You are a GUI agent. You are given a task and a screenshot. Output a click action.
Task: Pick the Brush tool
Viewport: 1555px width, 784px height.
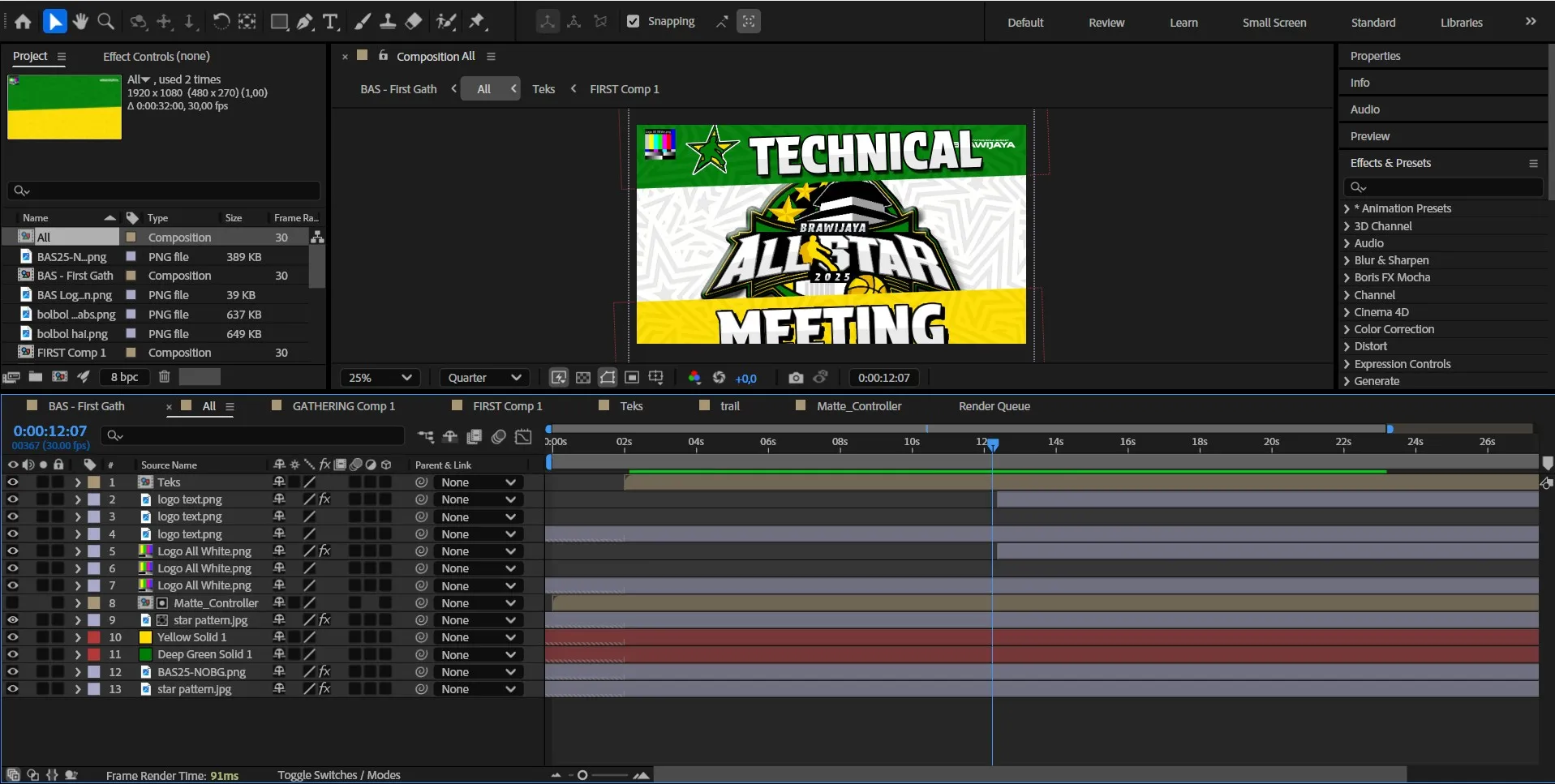[363, 22]
